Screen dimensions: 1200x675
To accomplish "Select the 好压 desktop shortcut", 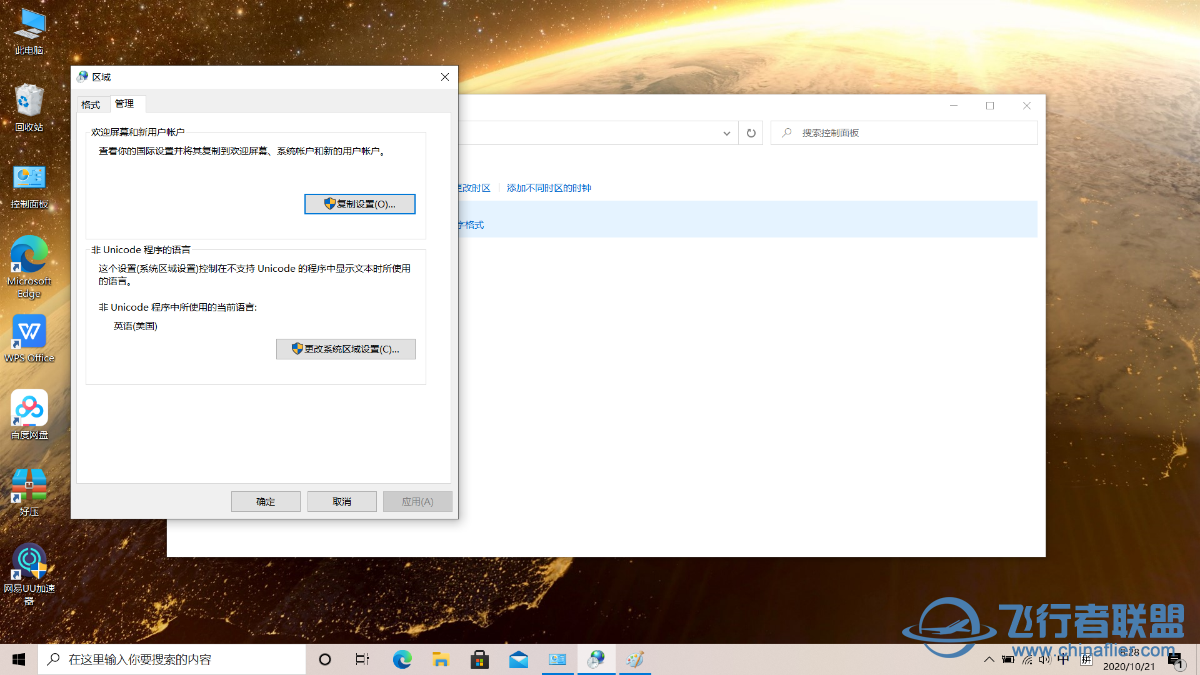I will (x=29, y=493).
